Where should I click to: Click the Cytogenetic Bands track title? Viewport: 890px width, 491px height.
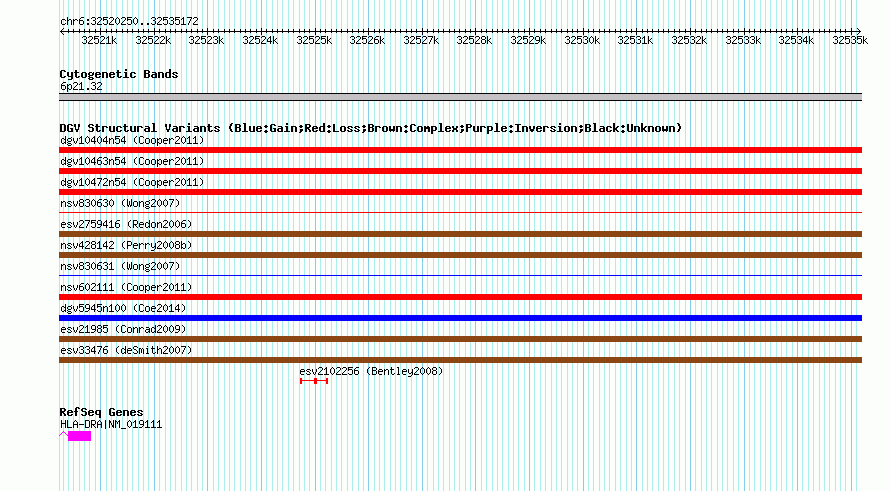[119, 74]
